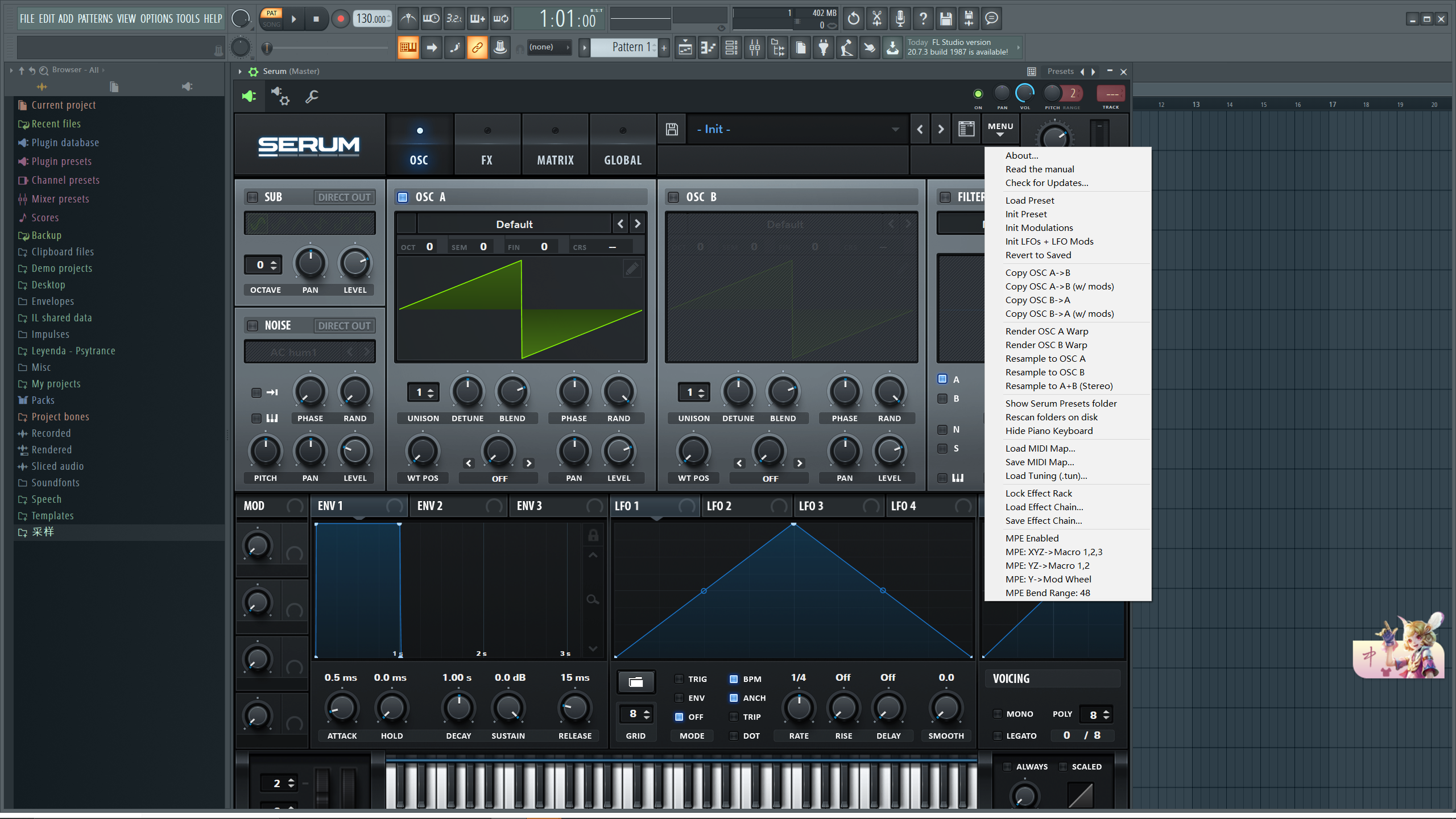Select the ENV 2 header
The width and height of the screenshot is (1456, 819).
click(x=458, y=506)
